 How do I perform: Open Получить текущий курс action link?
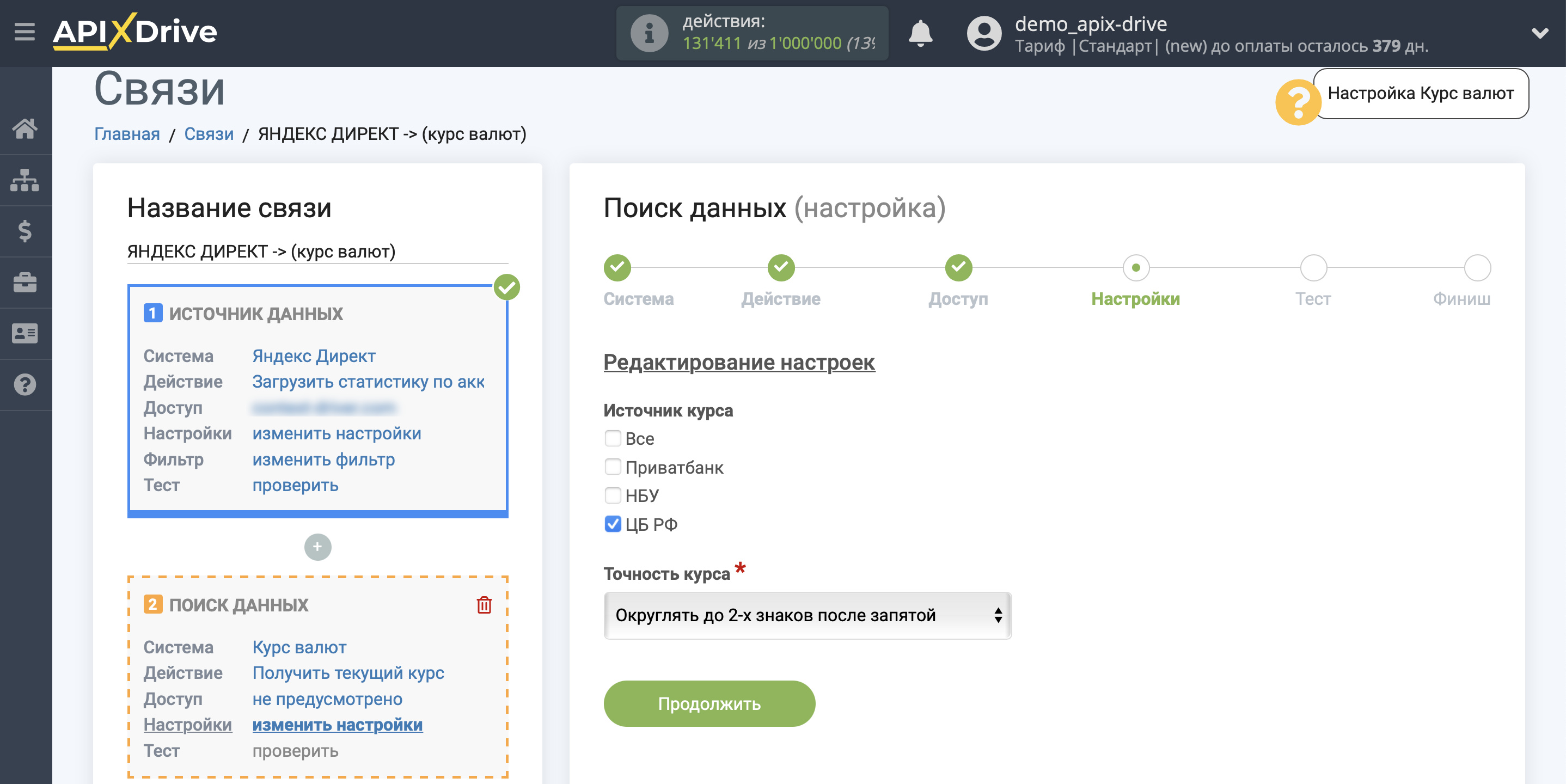coord(348,673)
